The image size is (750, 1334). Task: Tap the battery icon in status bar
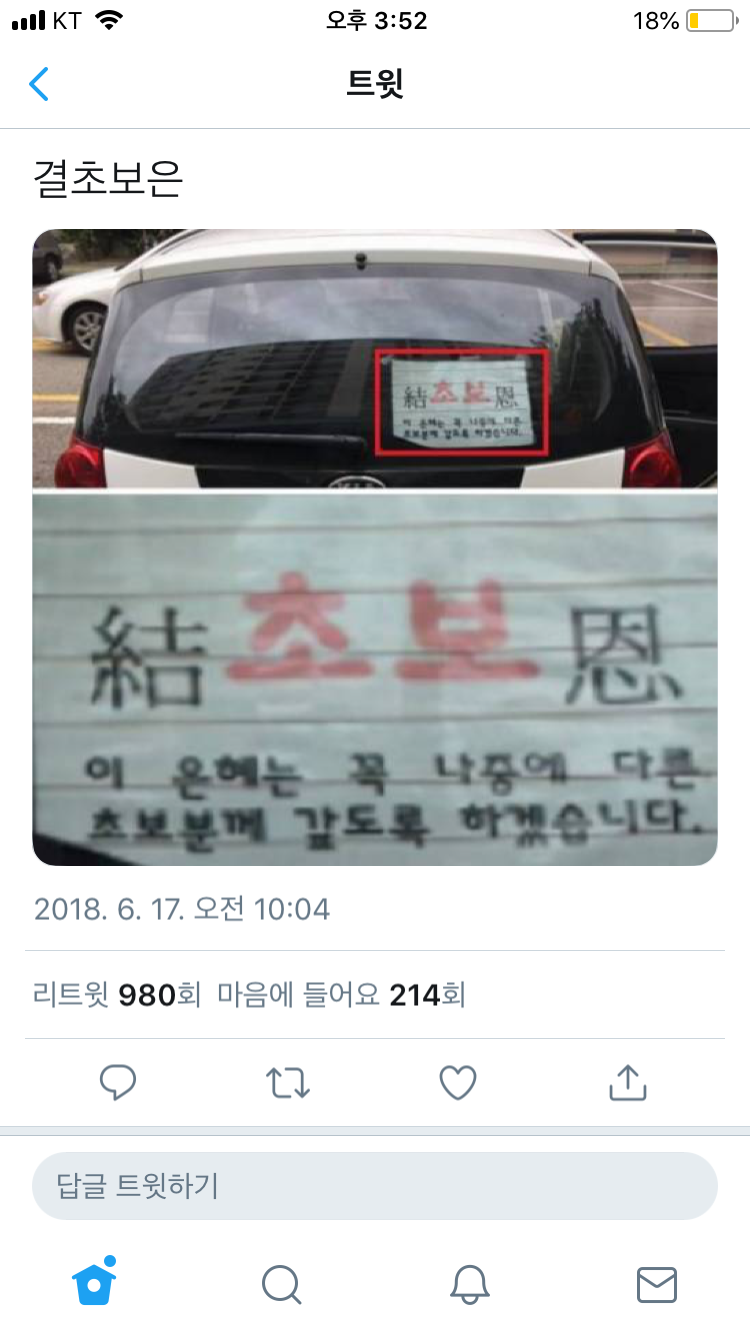pyautogui.click(x=710, y=21)
